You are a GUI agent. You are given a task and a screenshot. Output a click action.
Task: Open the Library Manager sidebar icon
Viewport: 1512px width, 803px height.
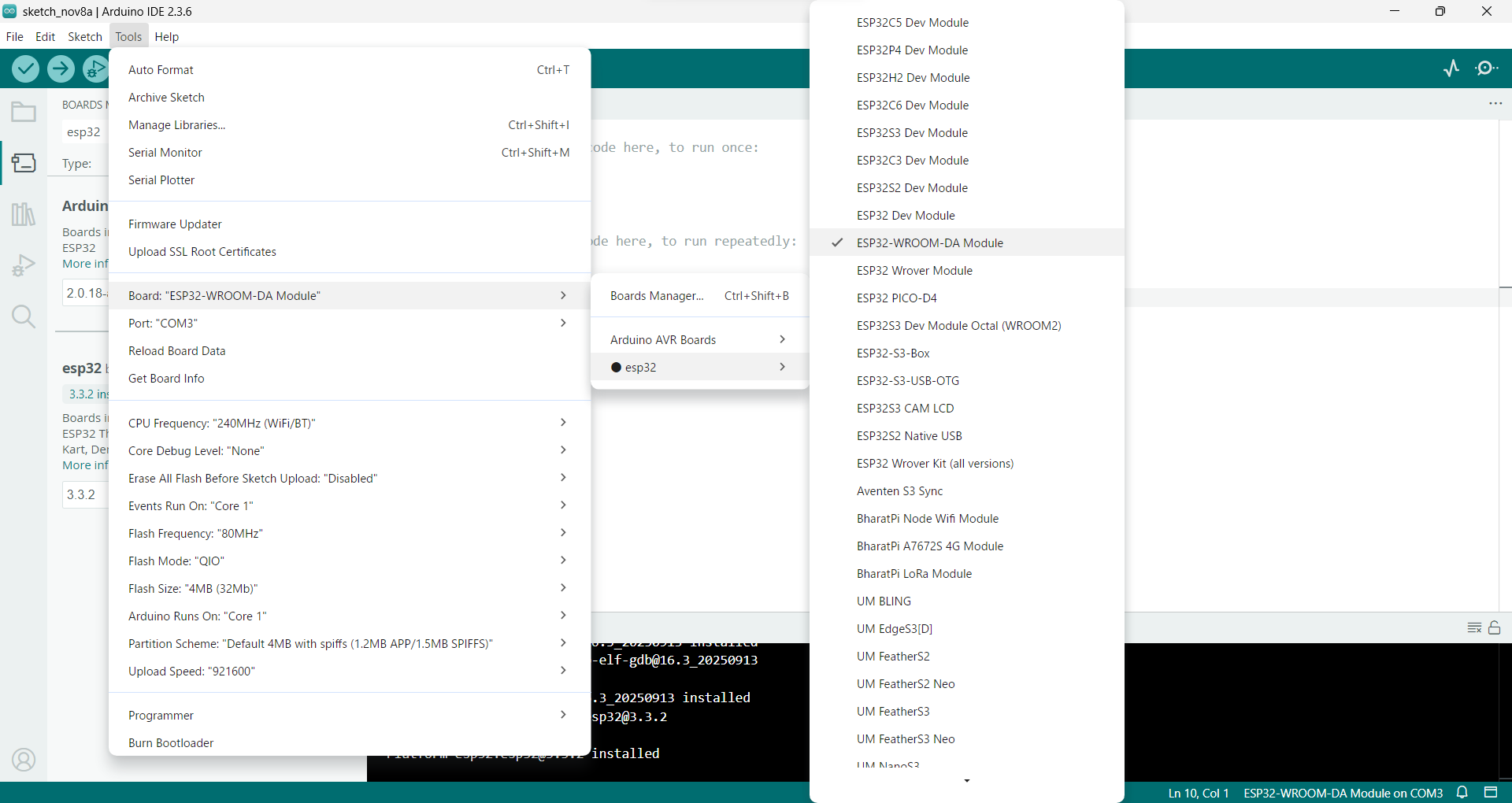coord(24,213)
